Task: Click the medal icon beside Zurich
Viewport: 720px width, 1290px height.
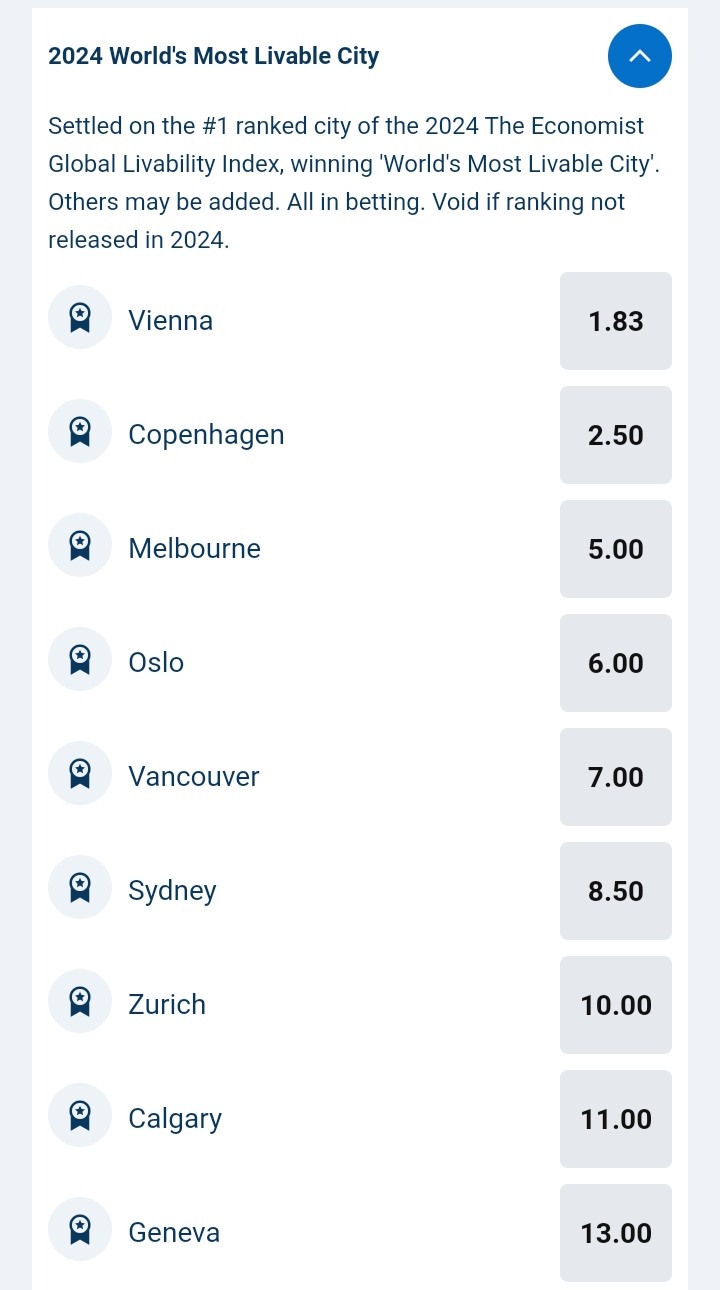Action: point(80,1002)
